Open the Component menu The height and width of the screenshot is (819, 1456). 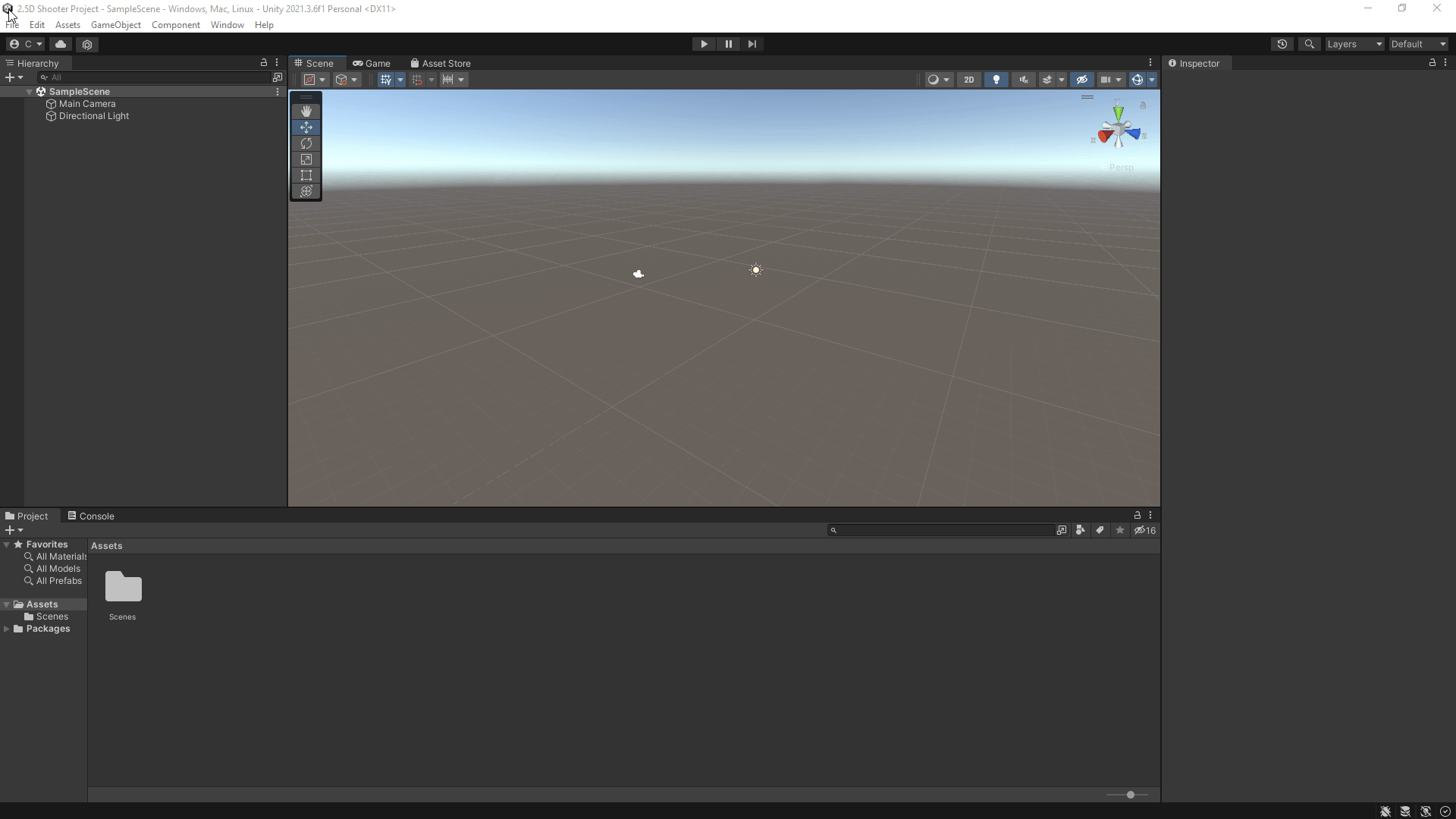click(176, 25)
